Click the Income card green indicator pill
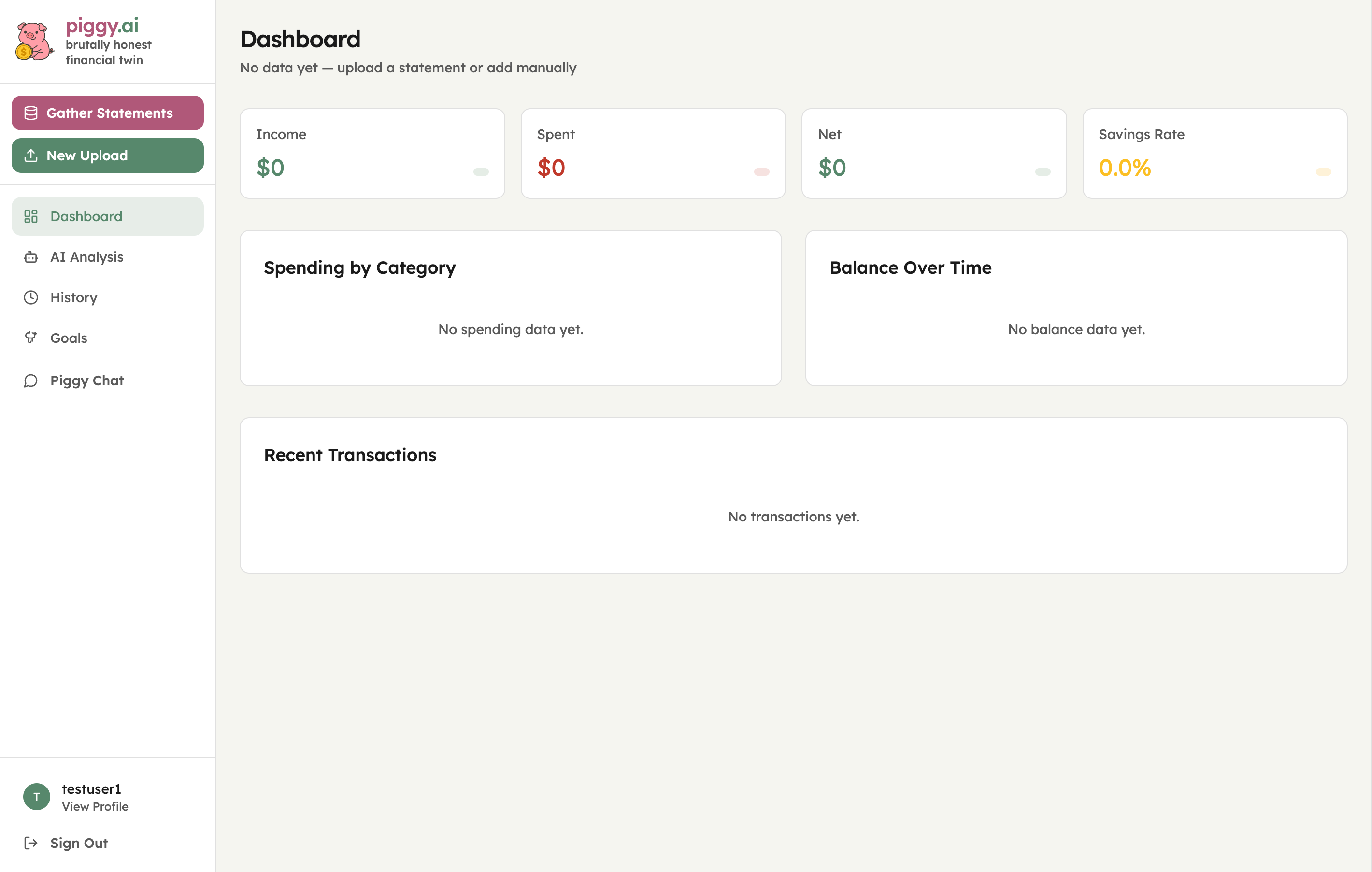 coord(481,172)
